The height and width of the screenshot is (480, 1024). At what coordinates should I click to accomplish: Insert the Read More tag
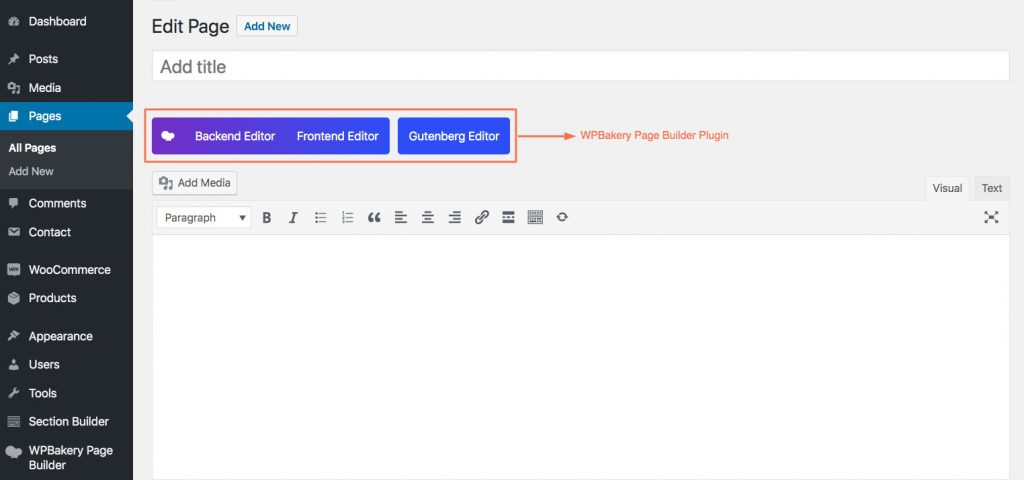[x=508, y=217]
